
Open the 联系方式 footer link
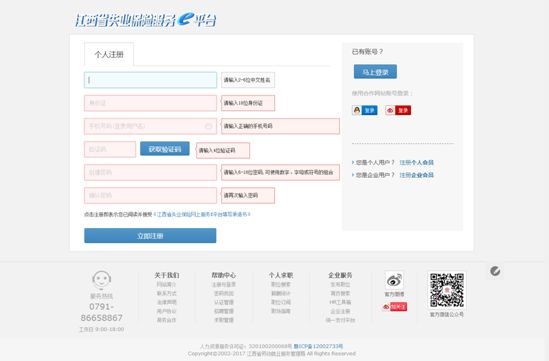pyautogui.click(x=167, y=293)
